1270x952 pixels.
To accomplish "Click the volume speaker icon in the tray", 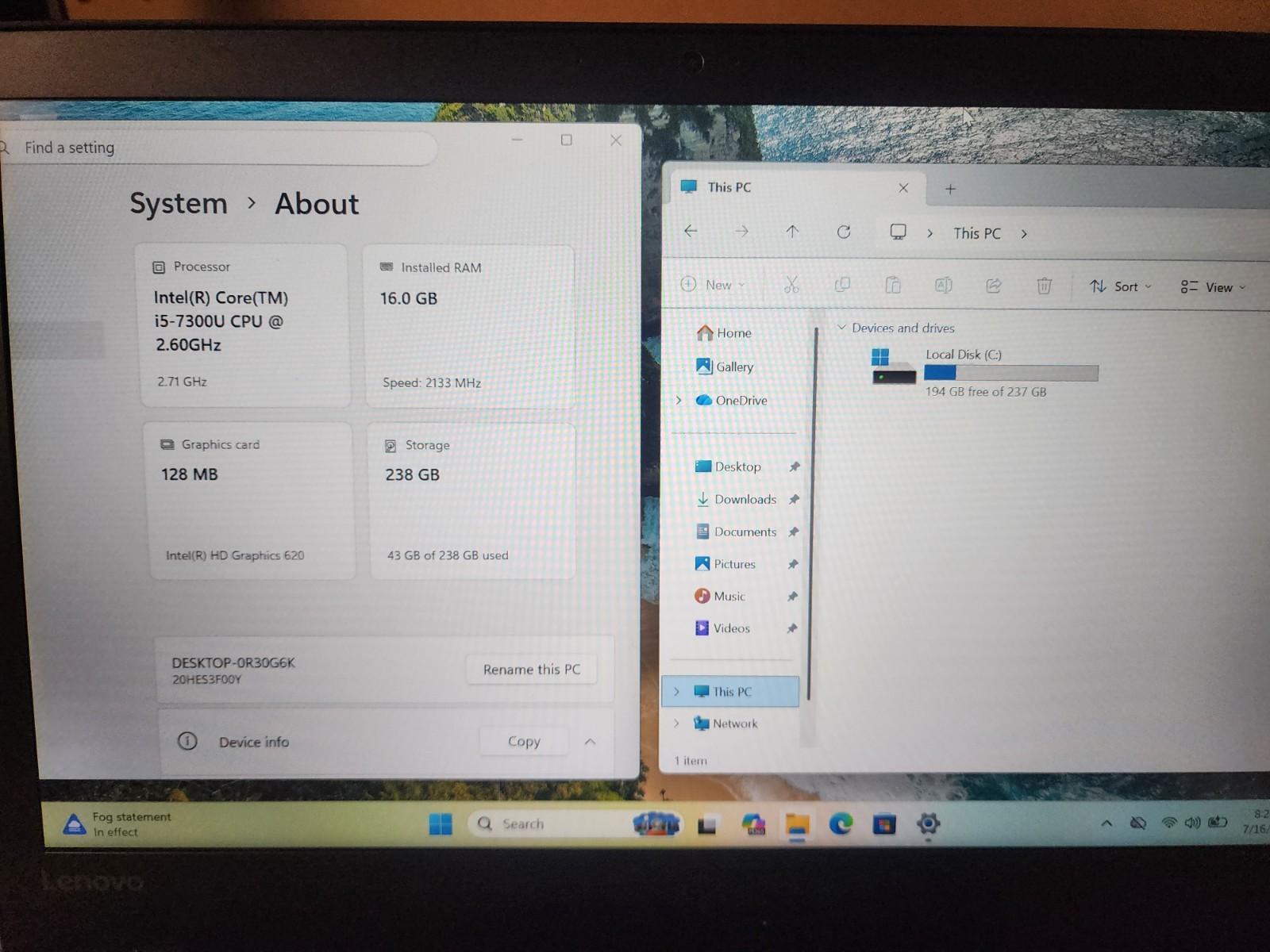I will [1192, 823].
